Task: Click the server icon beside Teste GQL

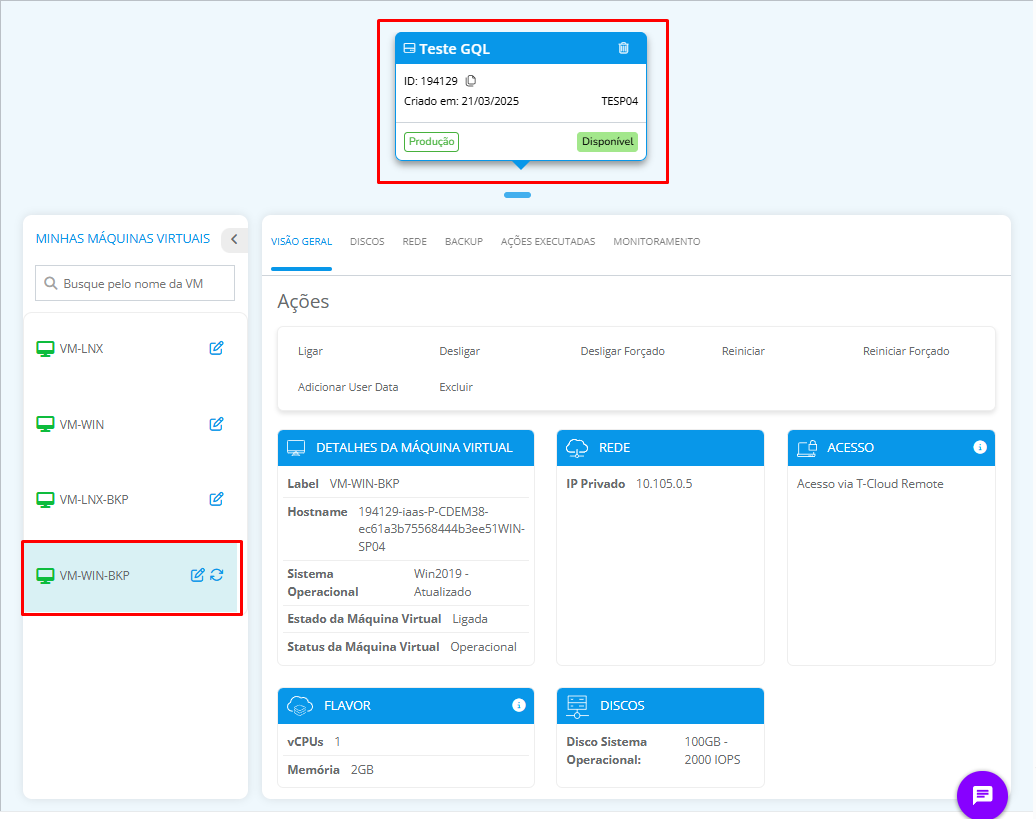Action: point(410,48)
